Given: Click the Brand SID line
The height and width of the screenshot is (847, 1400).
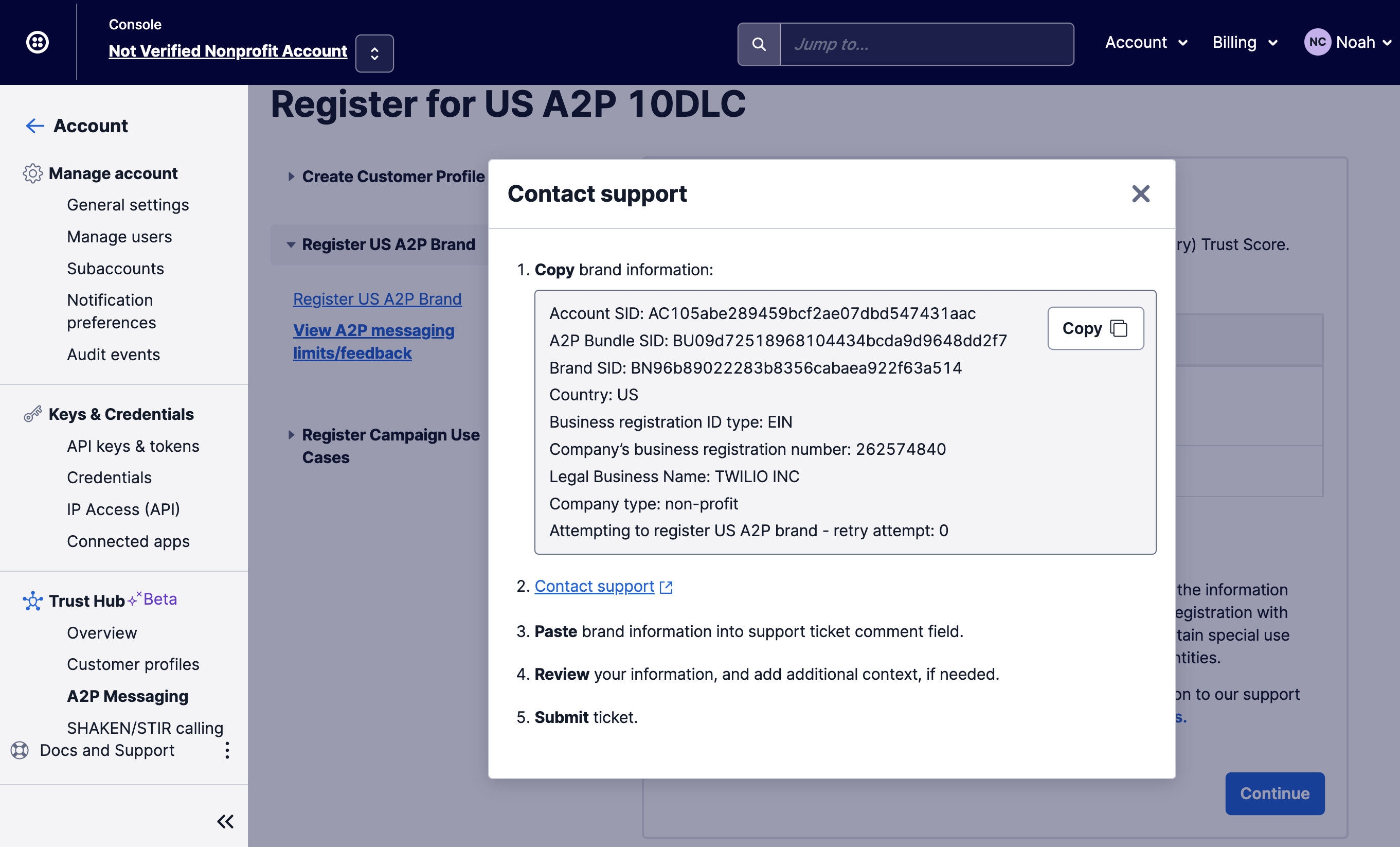Looking at the screenshot, I should coord(756,368).
